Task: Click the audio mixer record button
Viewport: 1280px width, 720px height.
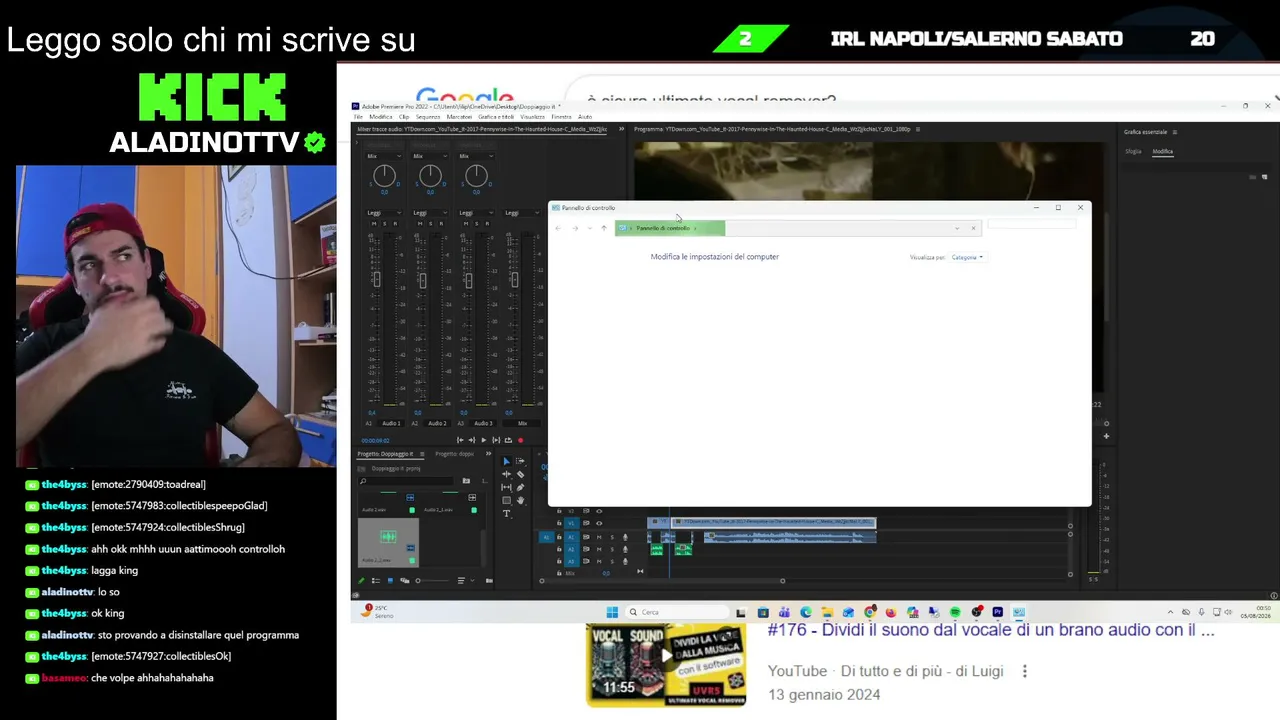Action: [x=520, y=440]
